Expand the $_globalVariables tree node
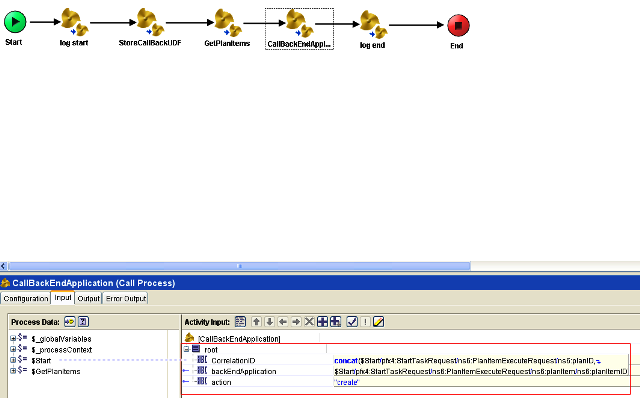The image size is (640, 398). 13,338
